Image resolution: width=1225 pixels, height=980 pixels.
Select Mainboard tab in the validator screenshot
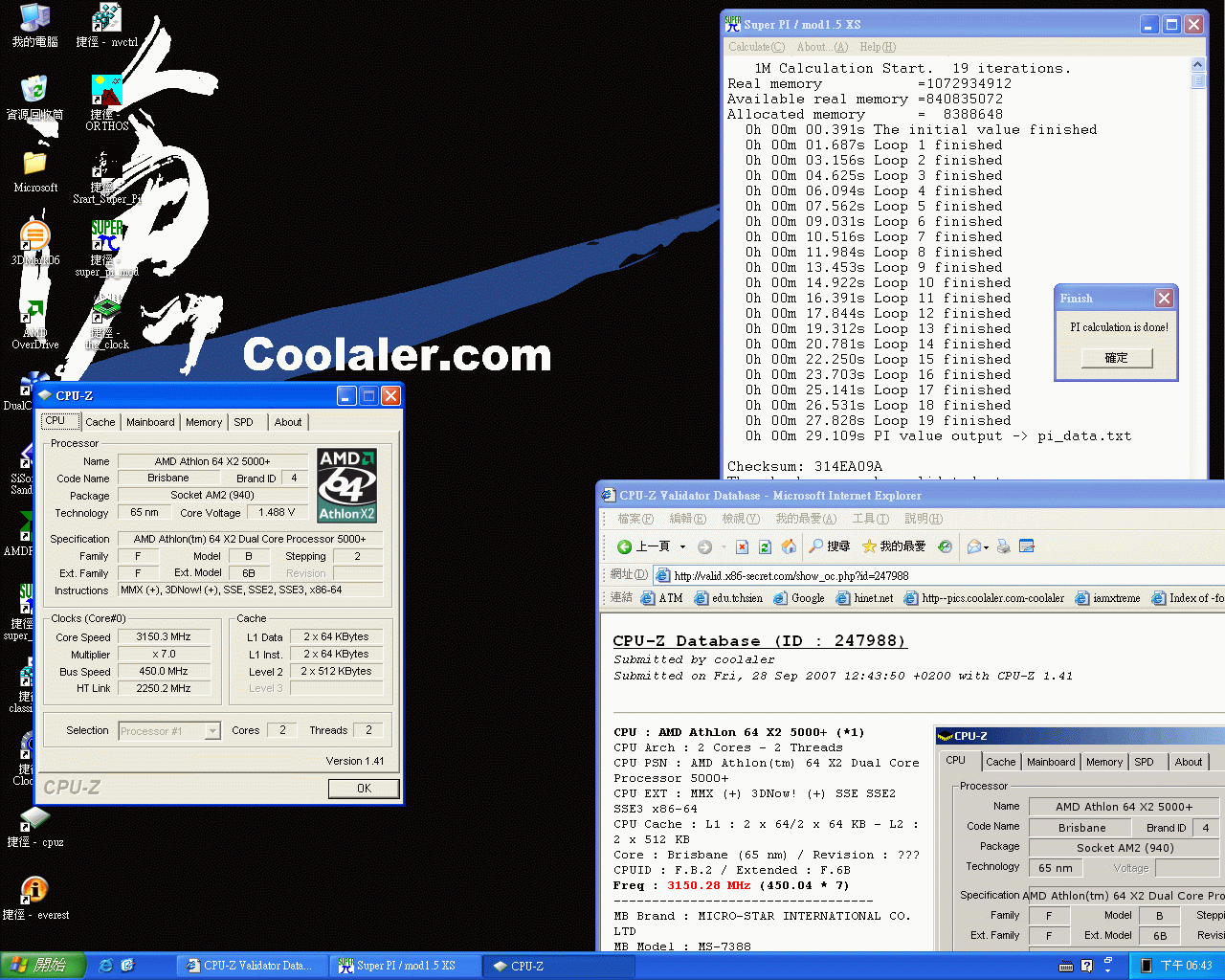(1051, 762)
